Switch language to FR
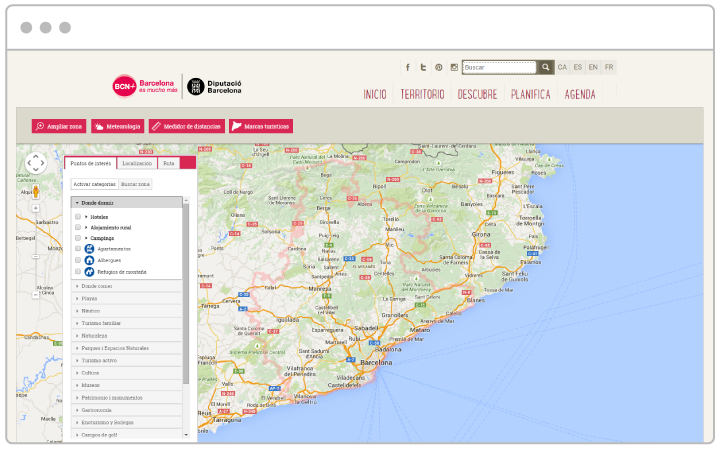 pos(609,68)
